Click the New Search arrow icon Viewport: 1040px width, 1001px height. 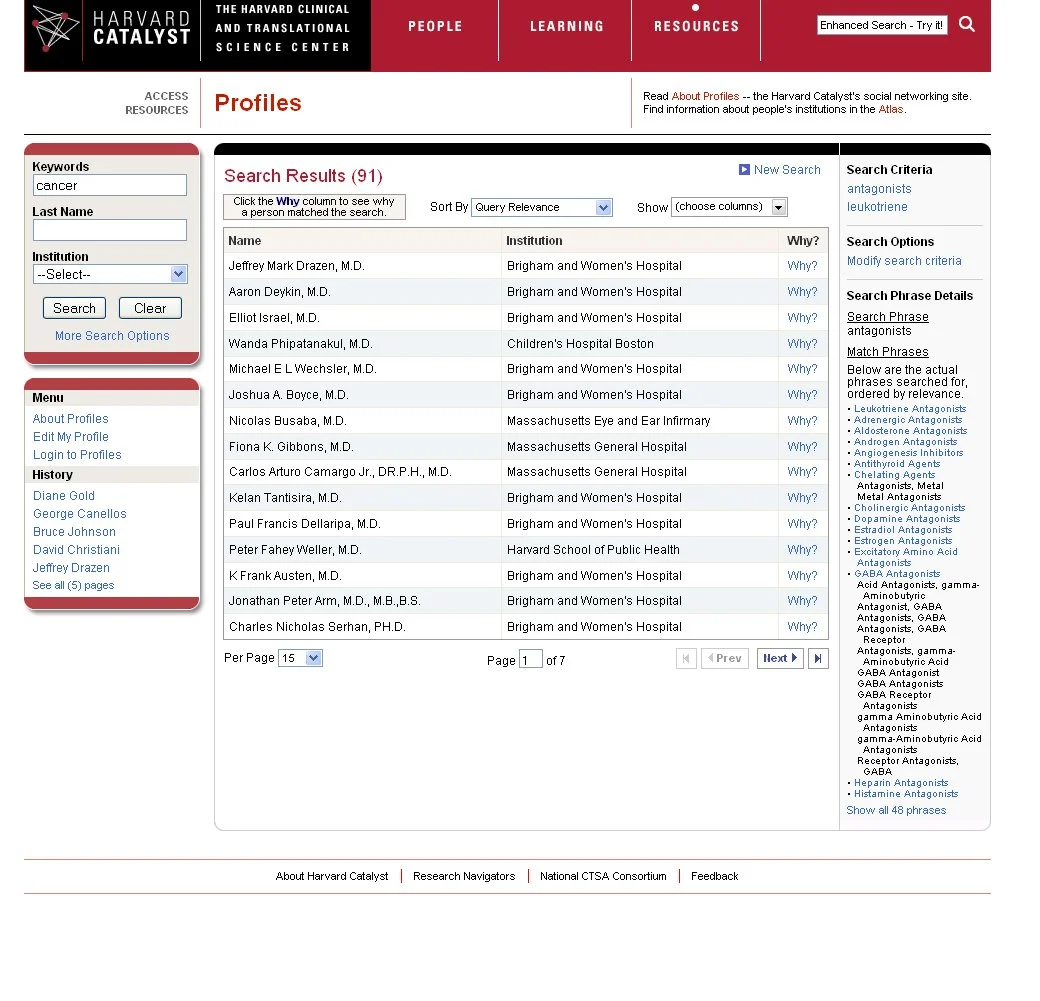[x=744, y=170]
